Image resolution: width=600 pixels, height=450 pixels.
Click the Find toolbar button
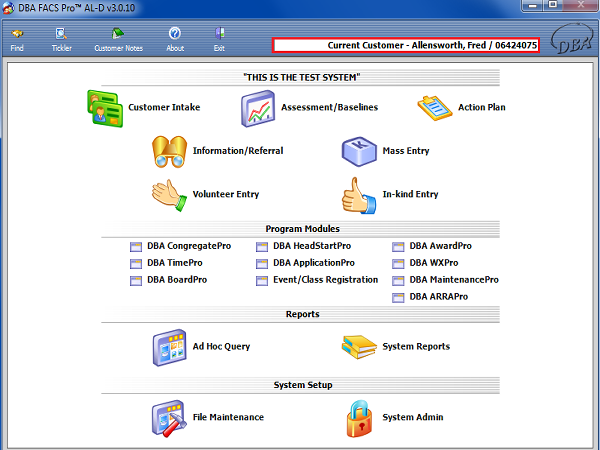[17, 39]
